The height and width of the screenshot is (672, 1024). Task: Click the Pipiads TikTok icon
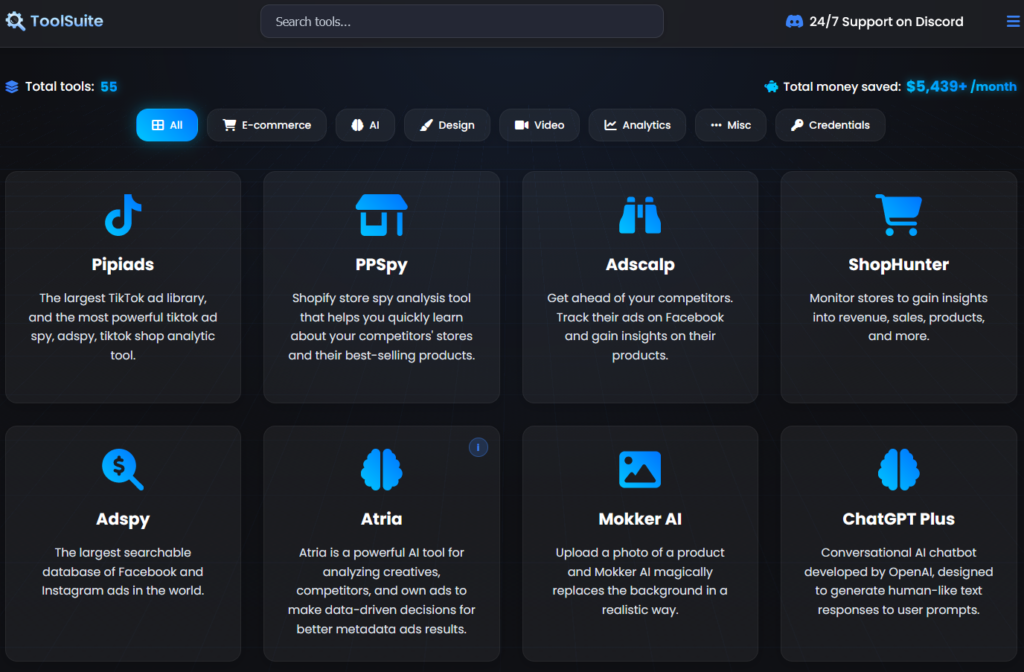123,215
